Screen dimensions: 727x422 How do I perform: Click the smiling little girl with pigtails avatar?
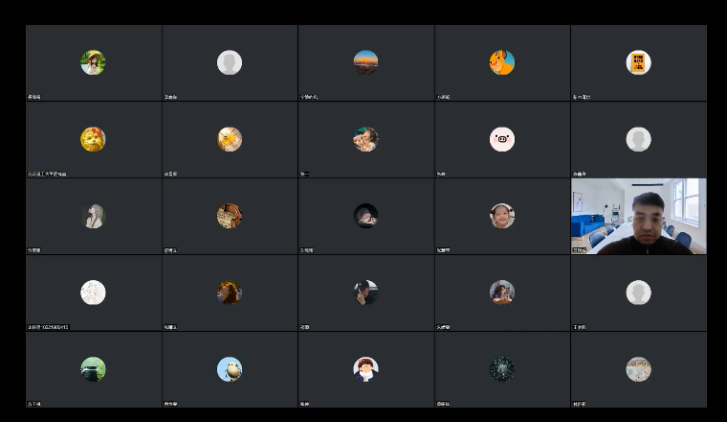point(502,216)
